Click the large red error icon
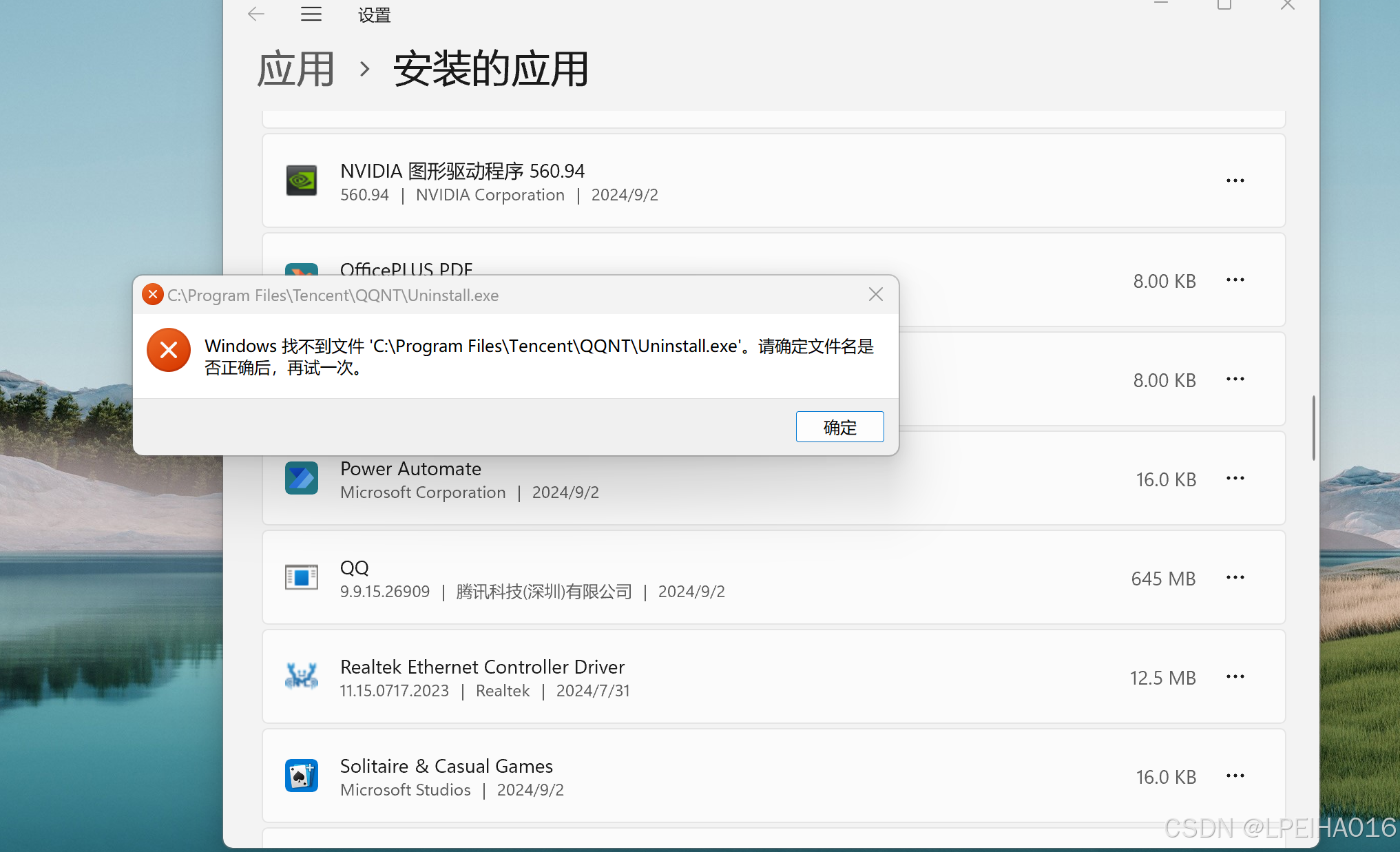 click(x=169, y=350)
